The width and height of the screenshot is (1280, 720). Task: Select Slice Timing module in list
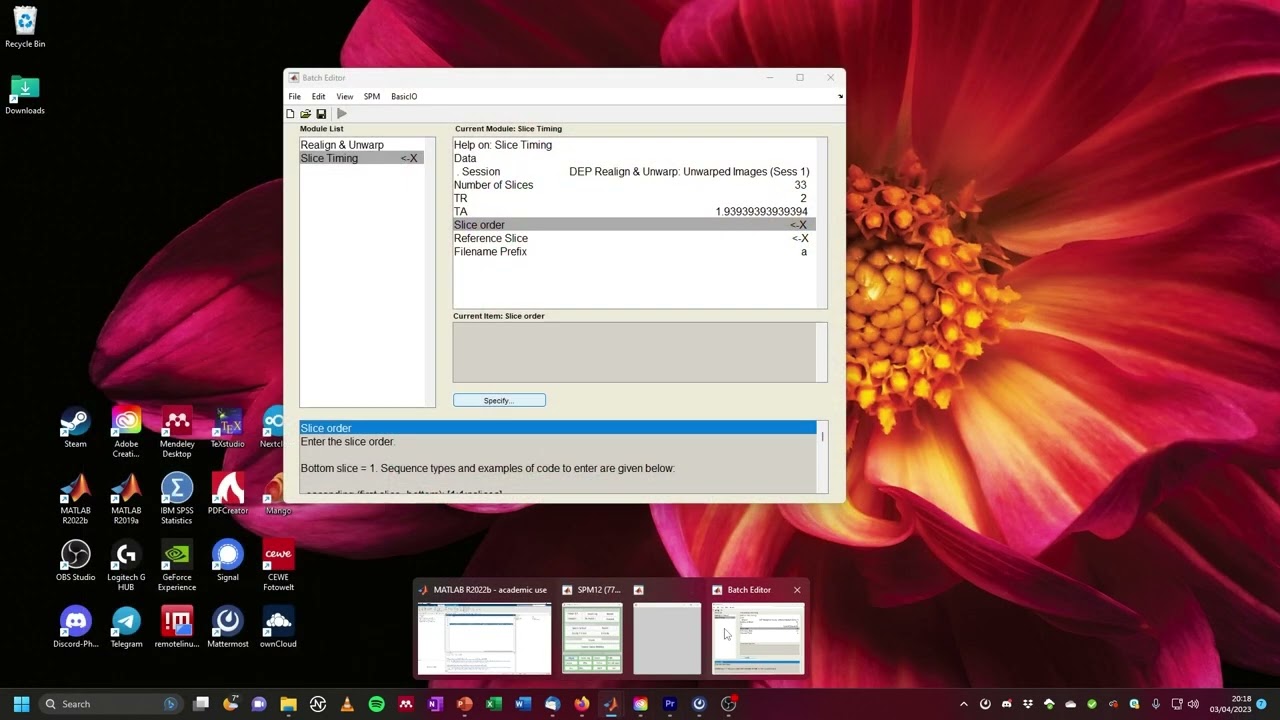(x=361, y=158)
